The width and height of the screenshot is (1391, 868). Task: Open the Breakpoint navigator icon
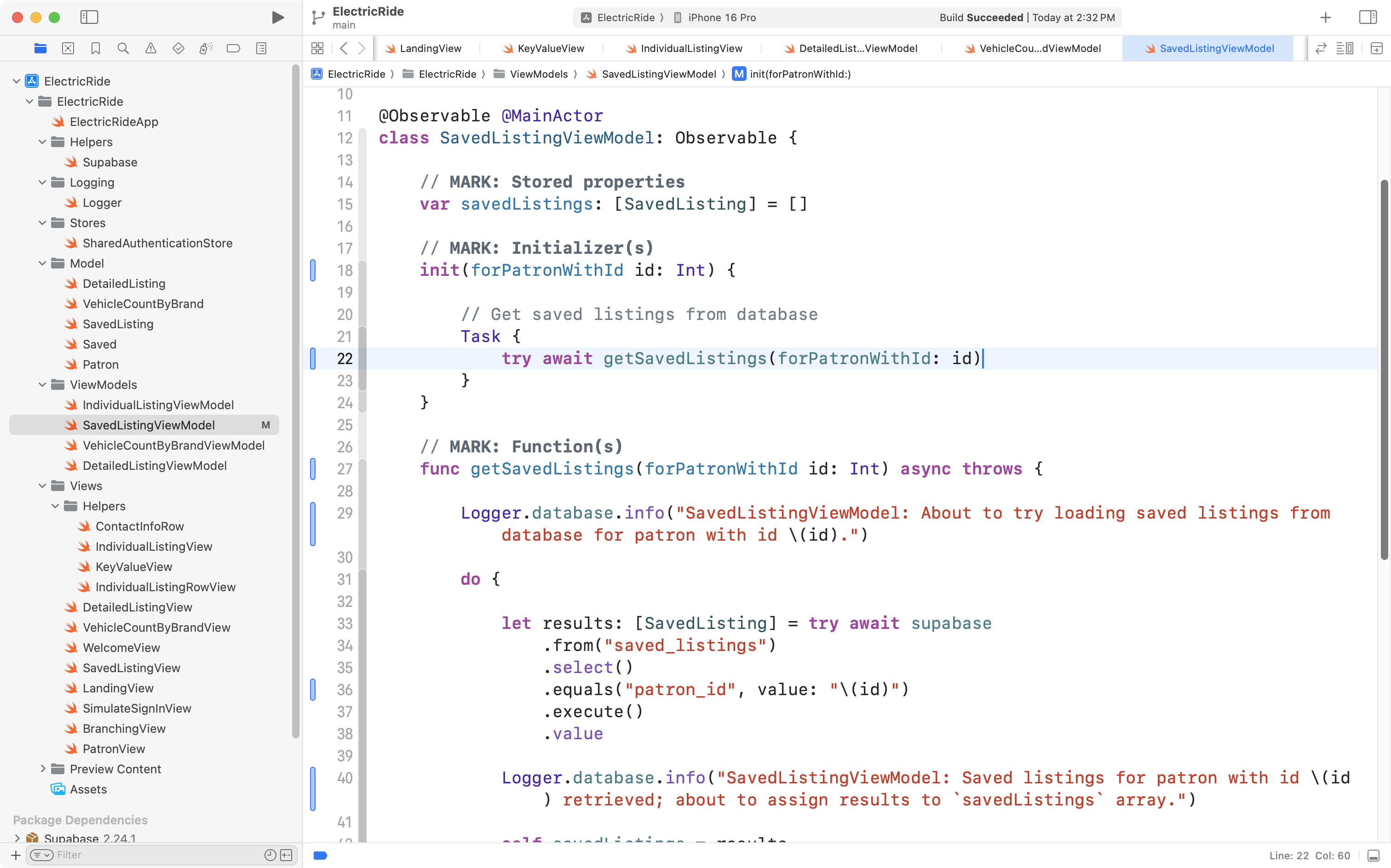[x=233, y=49]
